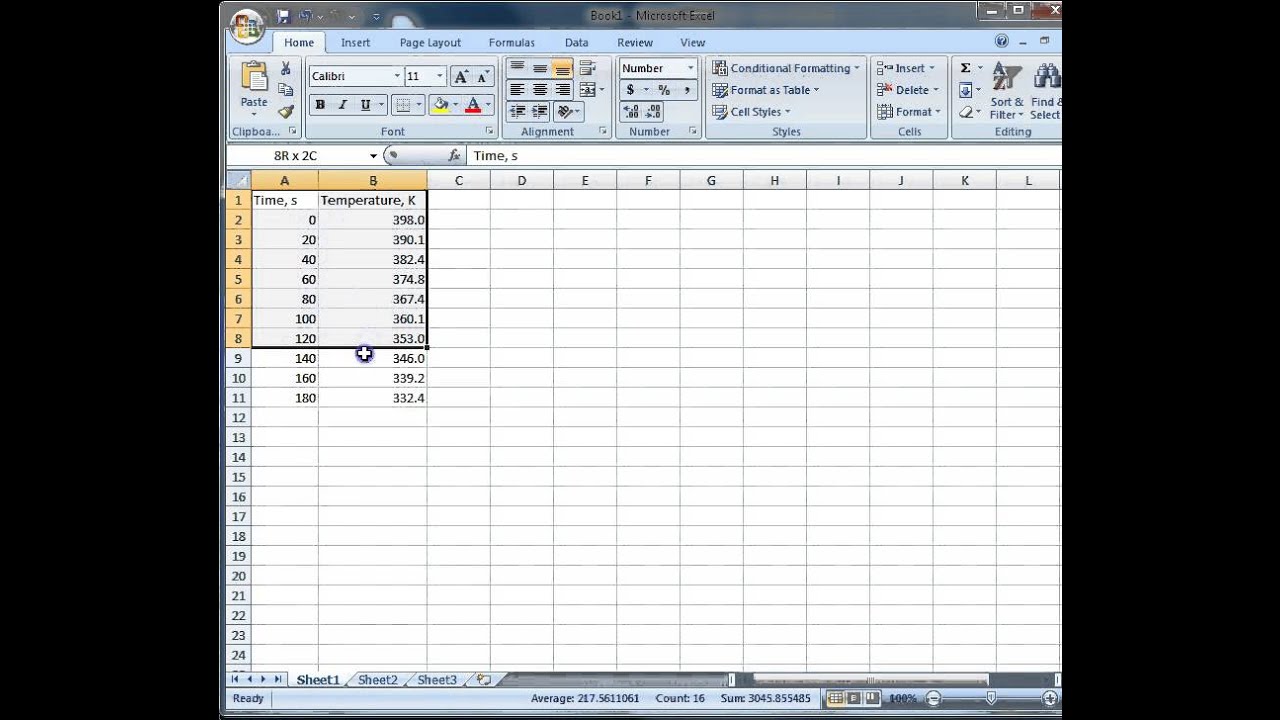Apply Percent Style format
The height and width of the screenshot is (720, 1280).
[663, 90]
